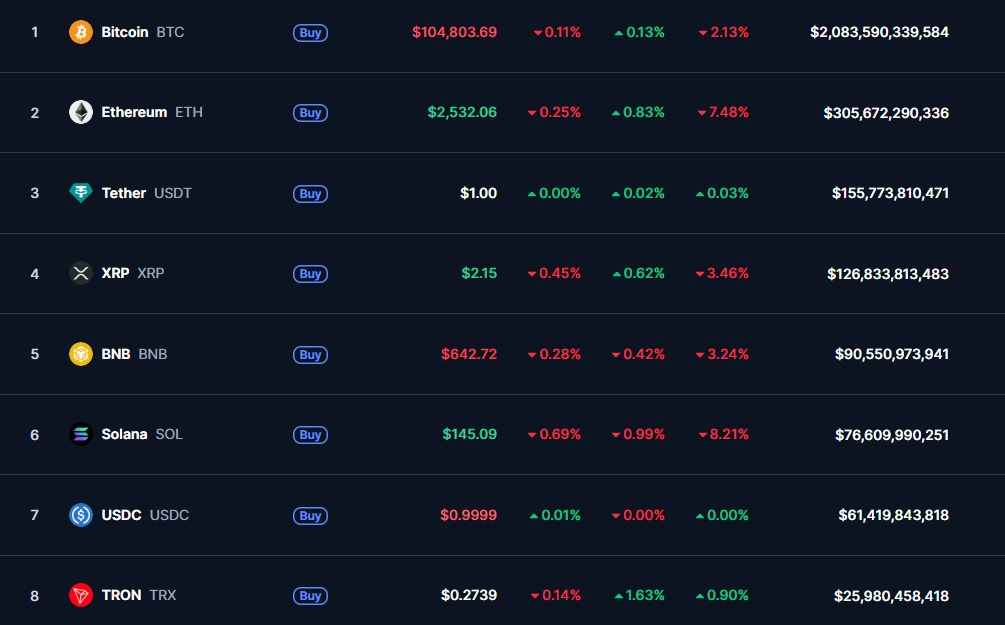
Task: Click the USDC logo icon
Action: [x=79, y=515]
